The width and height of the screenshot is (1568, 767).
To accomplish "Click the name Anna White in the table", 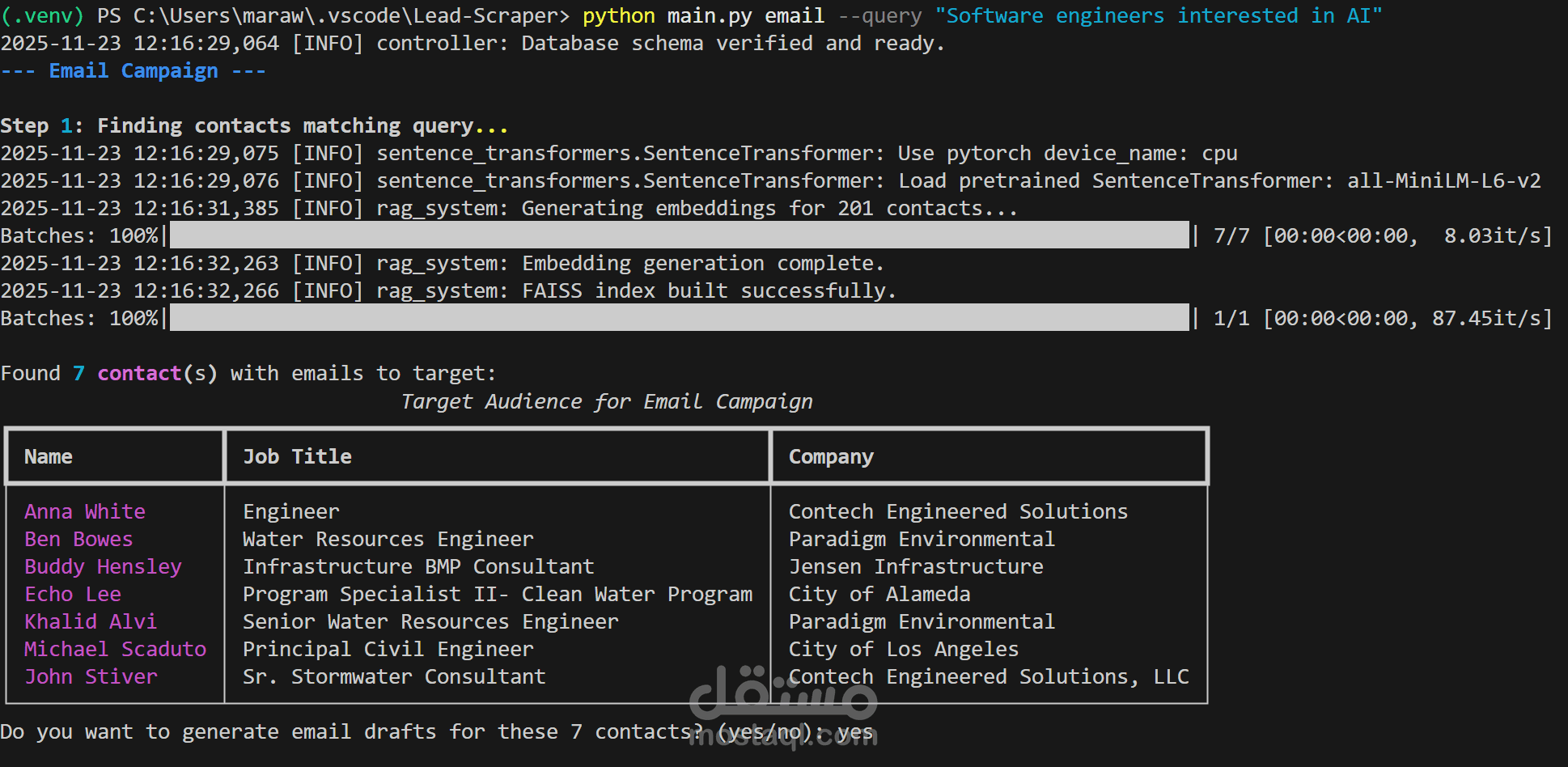I will 85,511.
